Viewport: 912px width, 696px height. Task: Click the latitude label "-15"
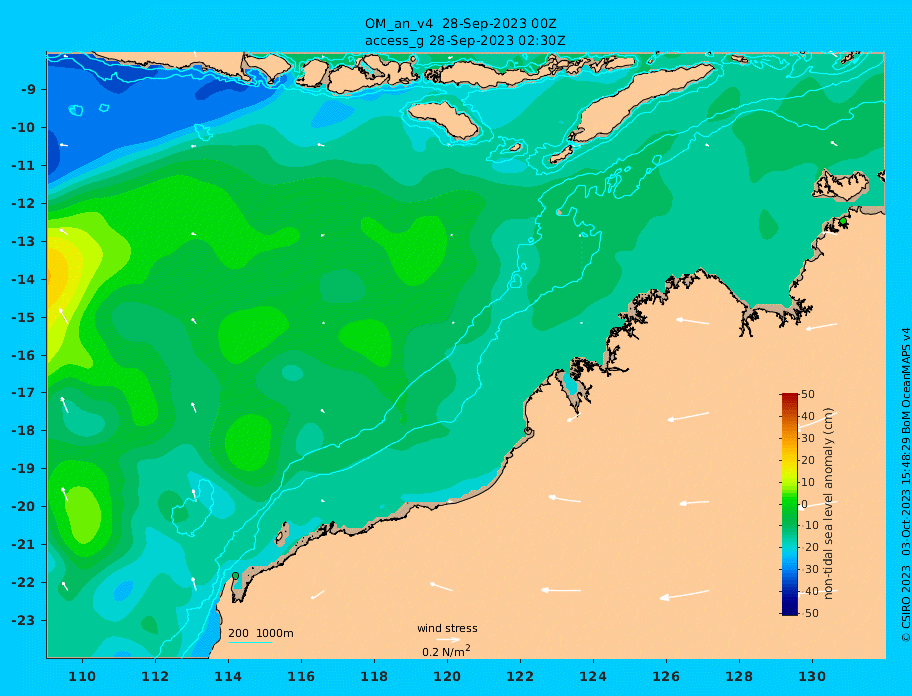click(24, 317)
